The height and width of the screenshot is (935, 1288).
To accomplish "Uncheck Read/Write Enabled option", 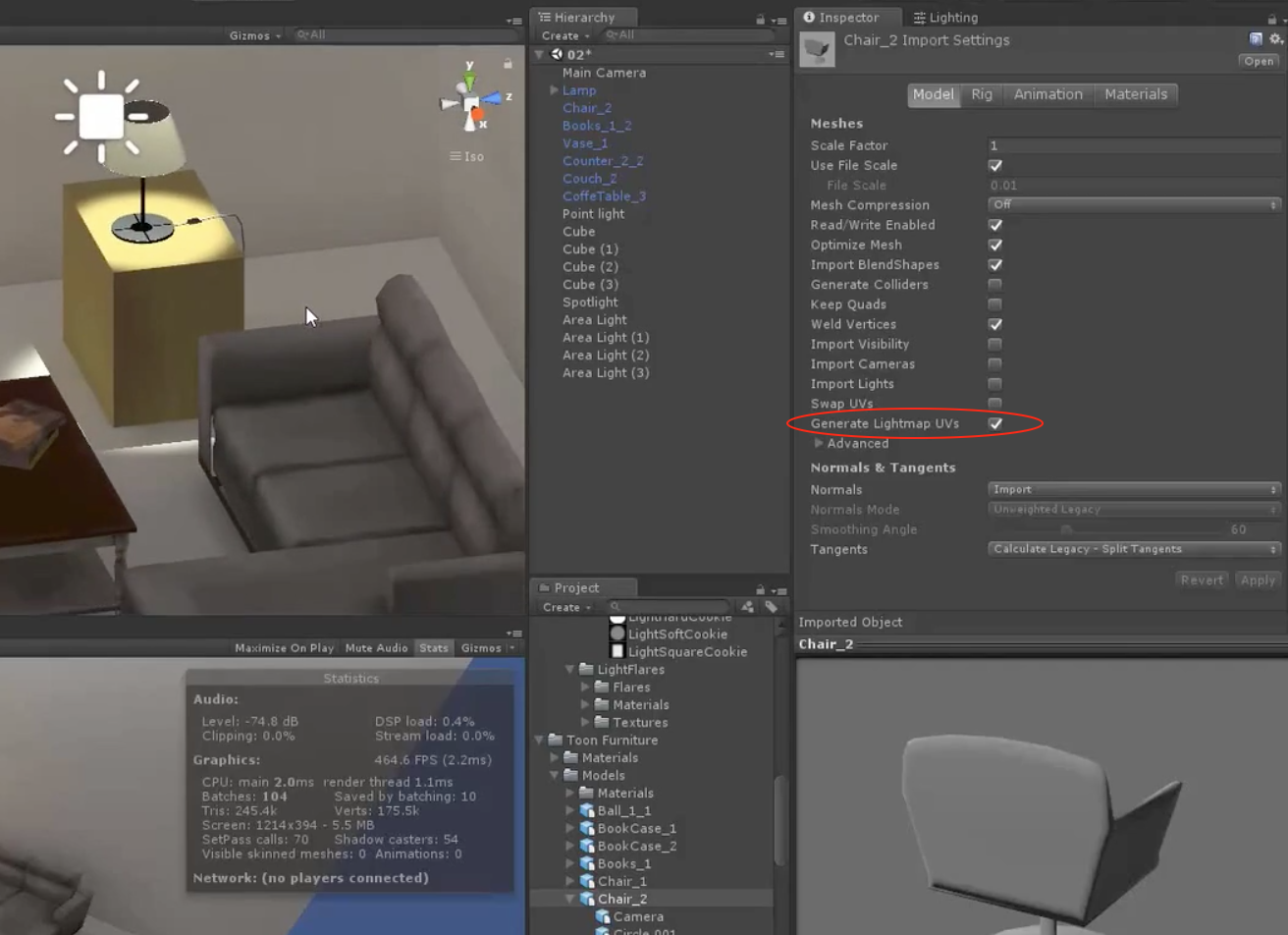I will (x=995, y=225).
